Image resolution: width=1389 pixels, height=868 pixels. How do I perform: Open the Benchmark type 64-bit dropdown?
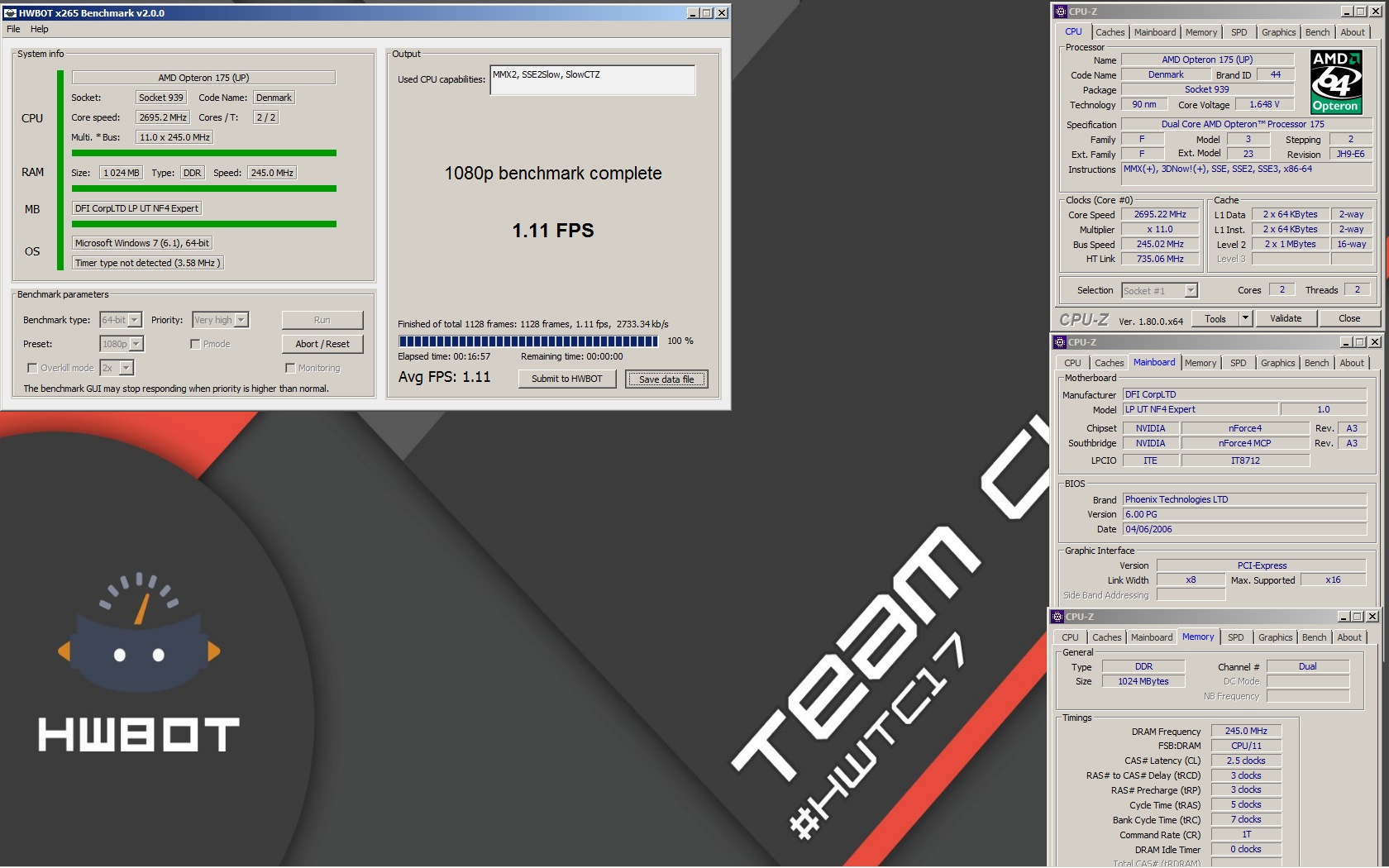pos(135,320)
